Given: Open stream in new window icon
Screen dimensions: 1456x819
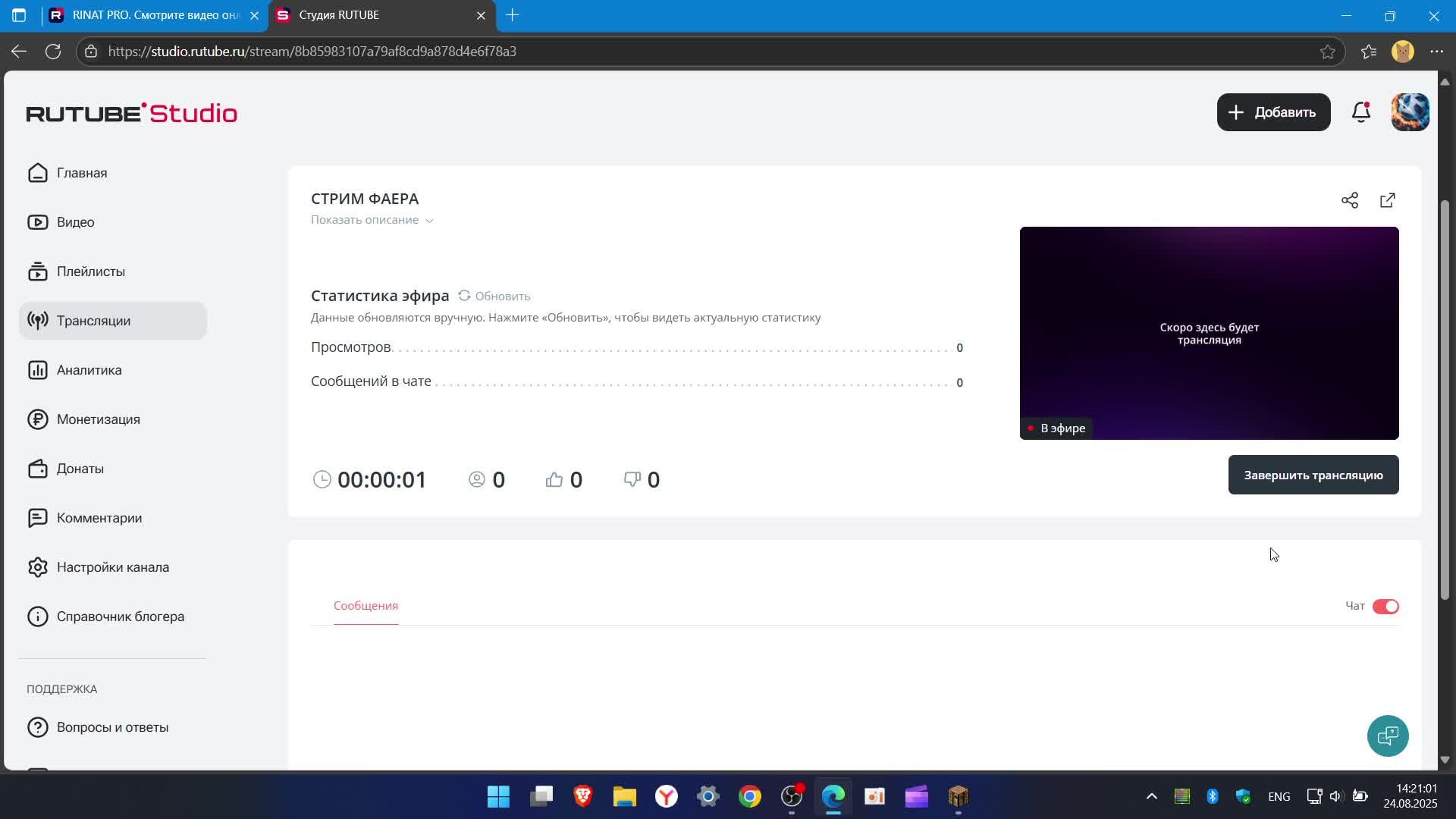Looking at the screenshot, I should [x=1387, y=200].
